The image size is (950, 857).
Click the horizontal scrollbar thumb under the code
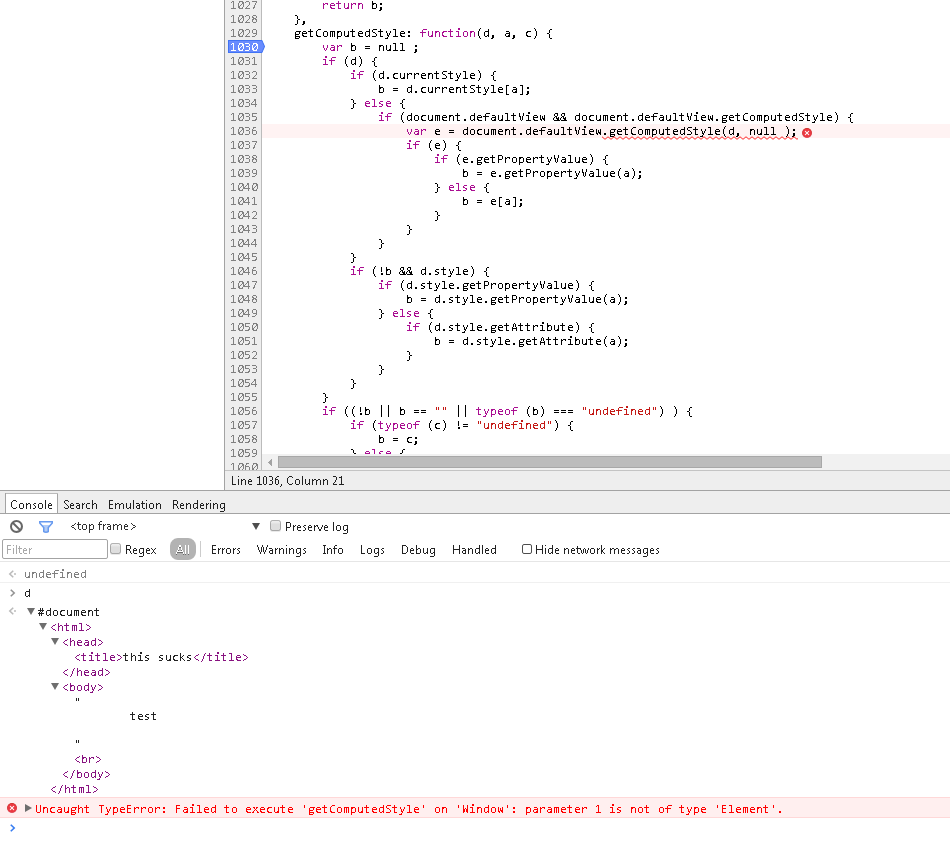tap(550, 462)
